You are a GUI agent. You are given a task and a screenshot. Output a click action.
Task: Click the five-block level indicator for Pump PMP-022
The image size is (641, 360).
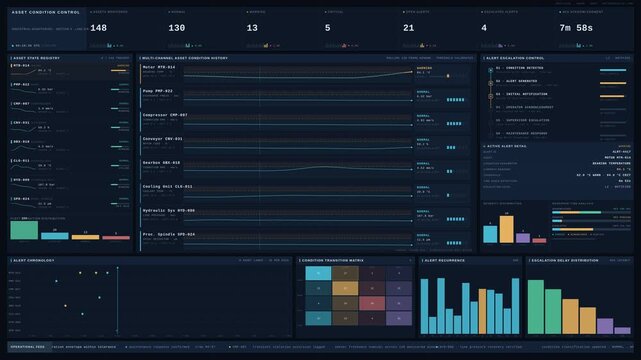(x=455, y=100)
